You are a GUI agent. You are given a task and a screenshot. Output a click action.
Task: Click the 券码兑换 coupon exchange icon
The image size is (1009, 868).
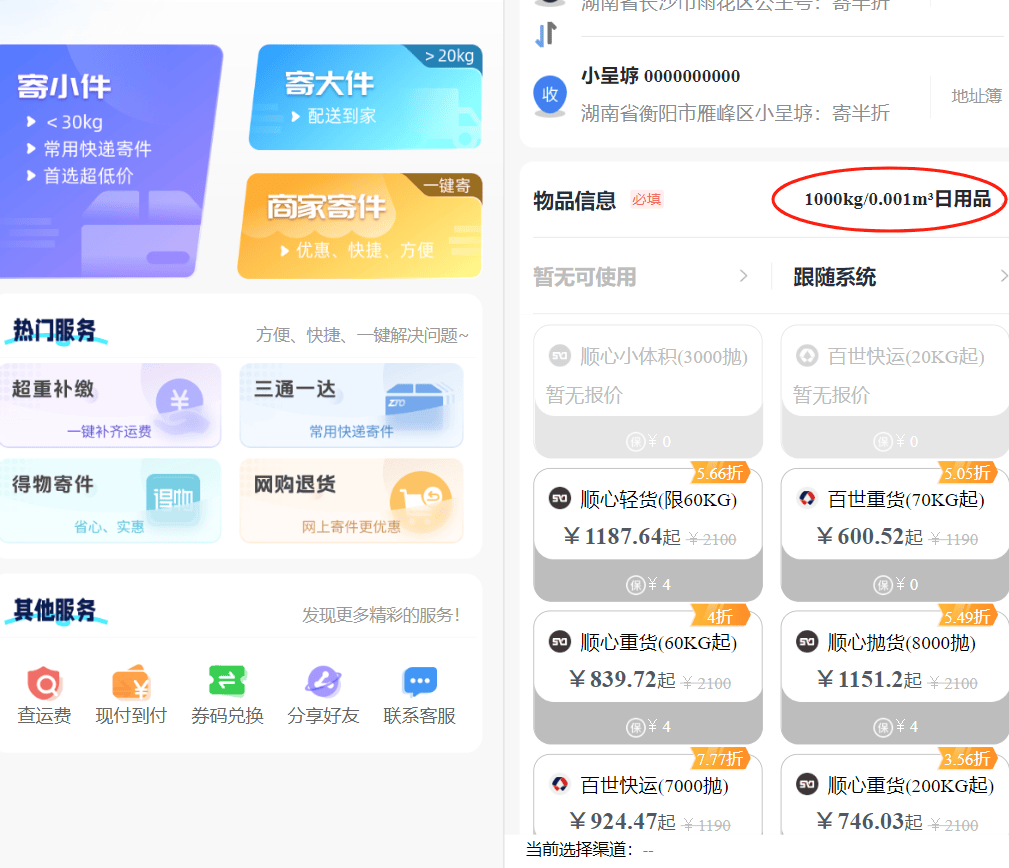pos(227,682)
